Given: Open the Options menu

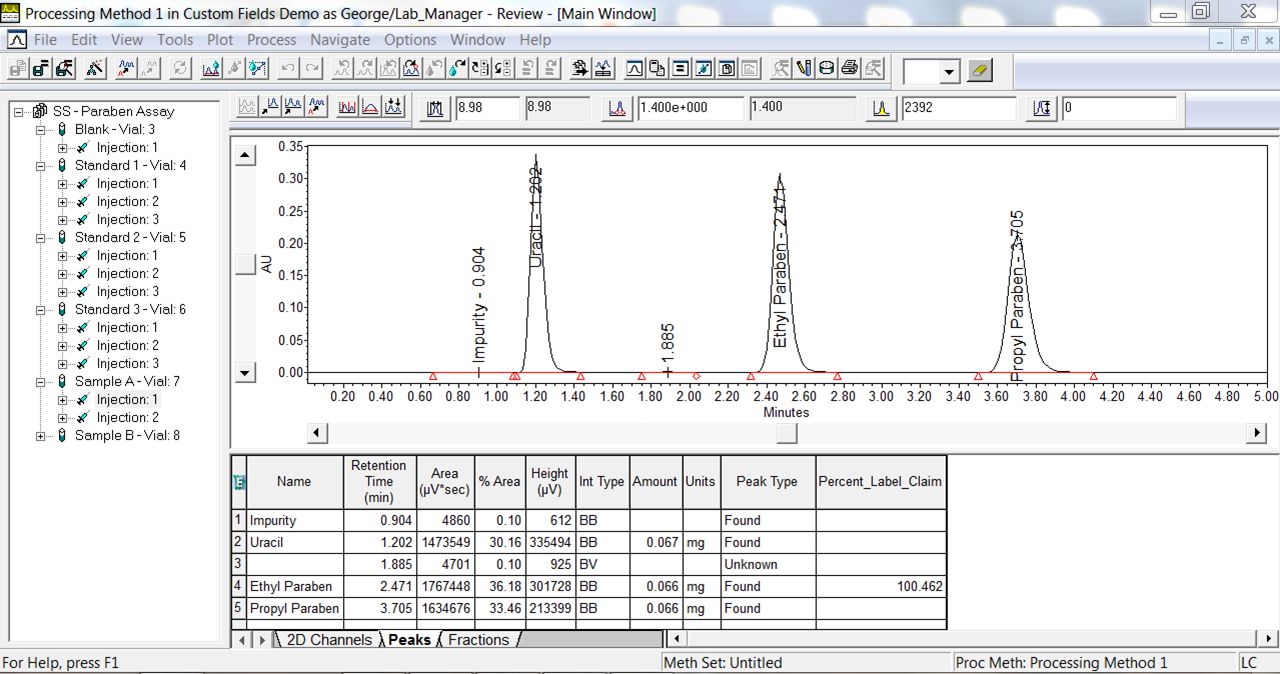Looking at the screenshot, I should coord(410,40).
